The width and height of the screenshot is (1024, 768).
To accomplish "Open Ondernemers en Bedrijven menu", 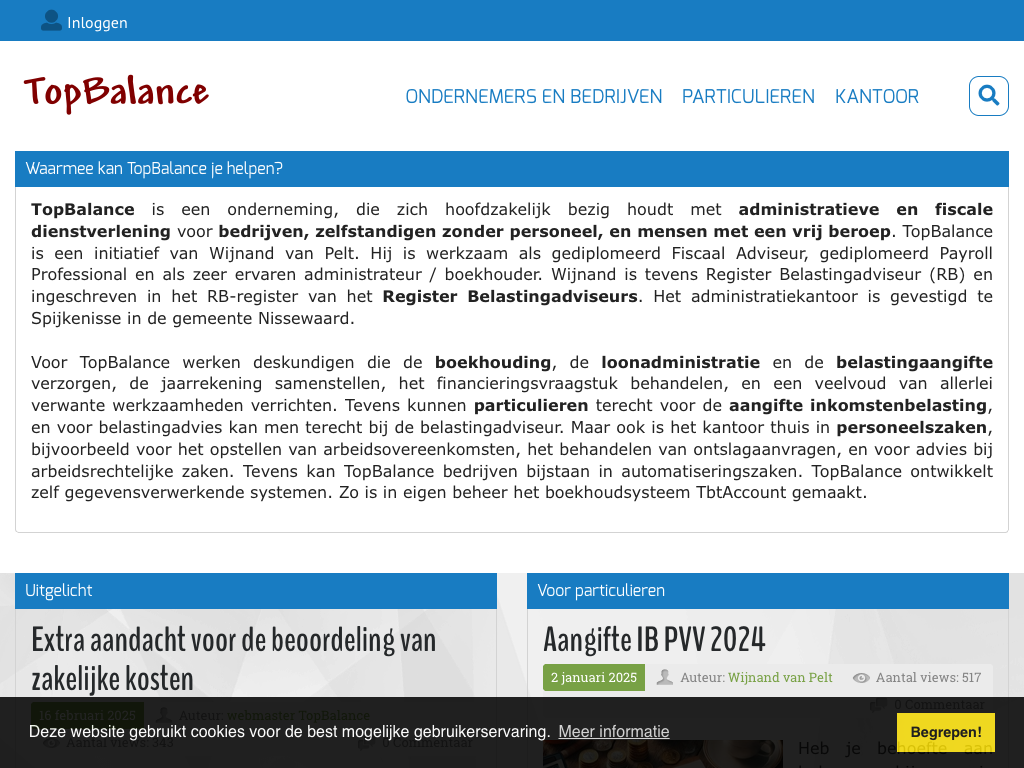I will pyautogui.click(x=534, y=97).
